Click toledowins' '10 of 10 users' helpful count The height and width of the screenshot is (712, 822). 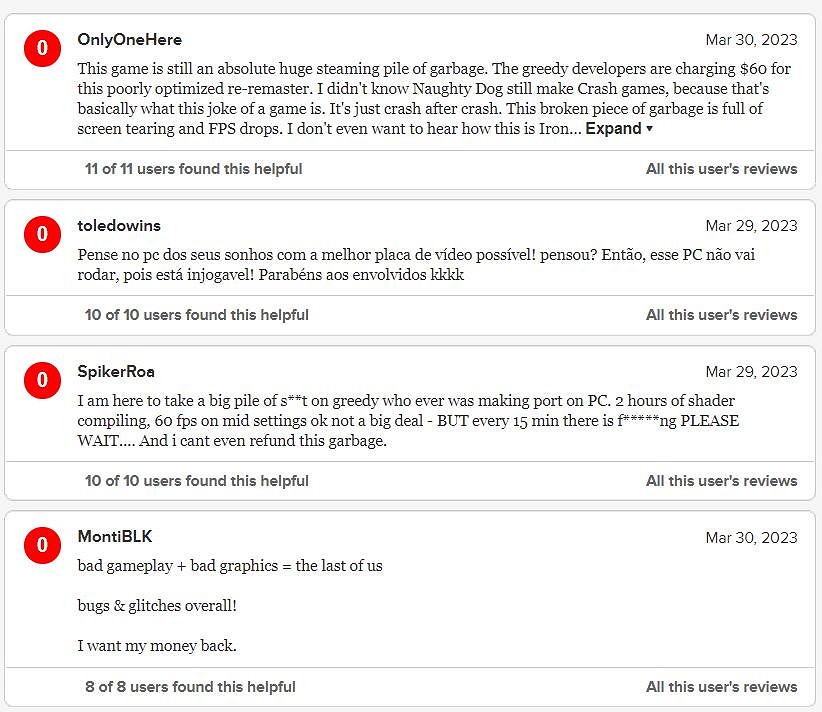(x=196, y=315)
